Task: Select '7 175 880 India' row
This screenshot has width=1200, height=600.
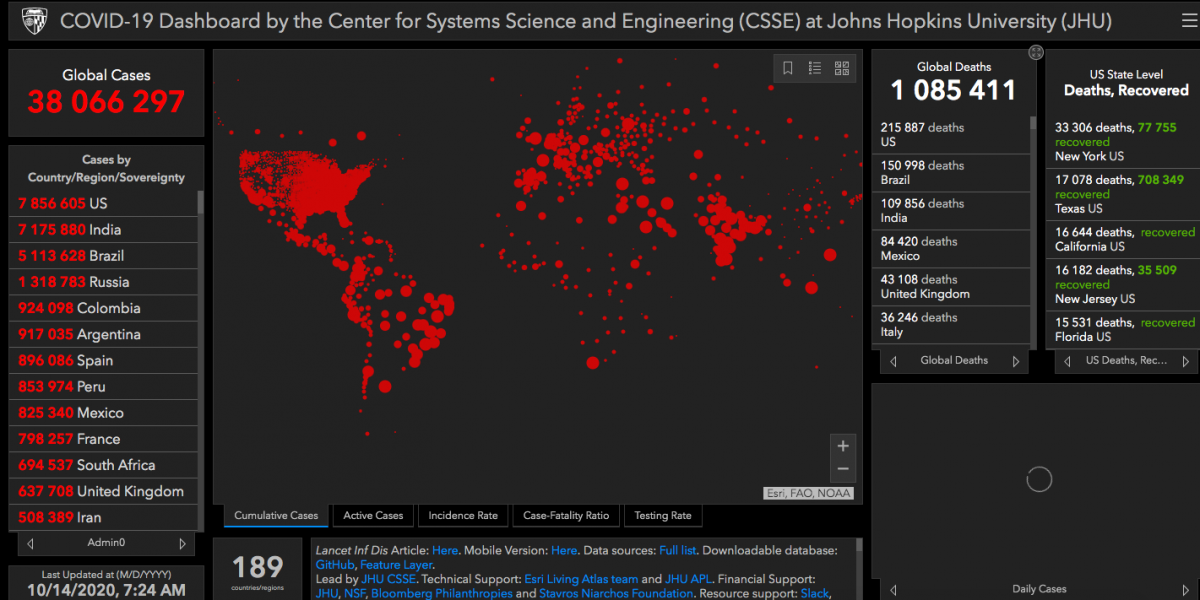Action: (105, 229)
